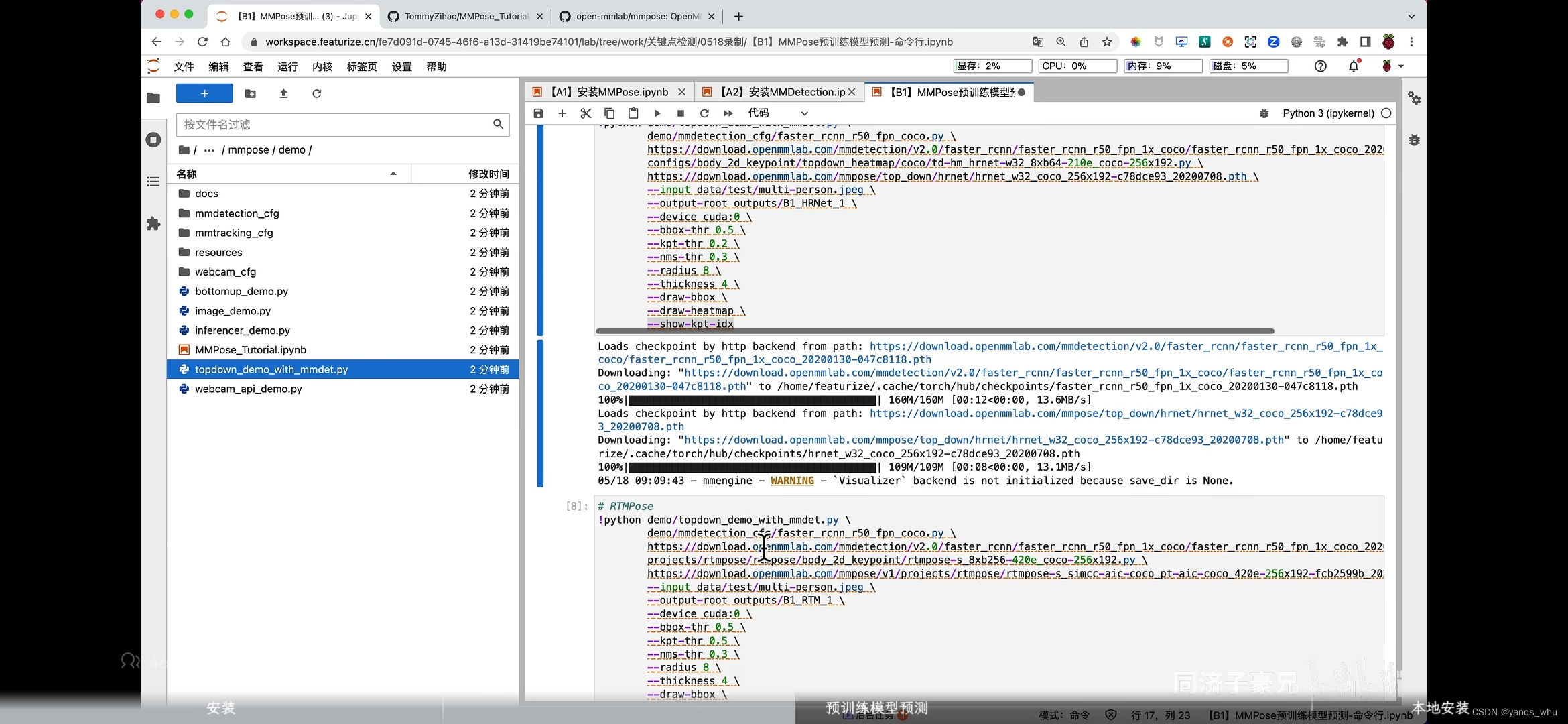The image size is (1568, 724).
Task: Insert a cell below using plus icon
Action: point(562,113)
